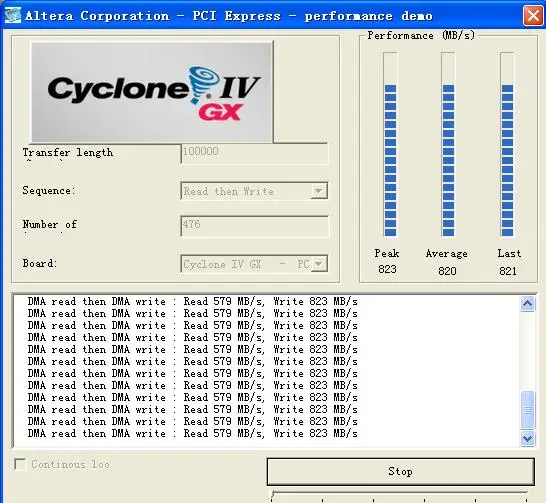The height and width of the screenshot is (503, 546).
Task: Click the first DMA read then write log line
Action: click(x=193, y=301)
